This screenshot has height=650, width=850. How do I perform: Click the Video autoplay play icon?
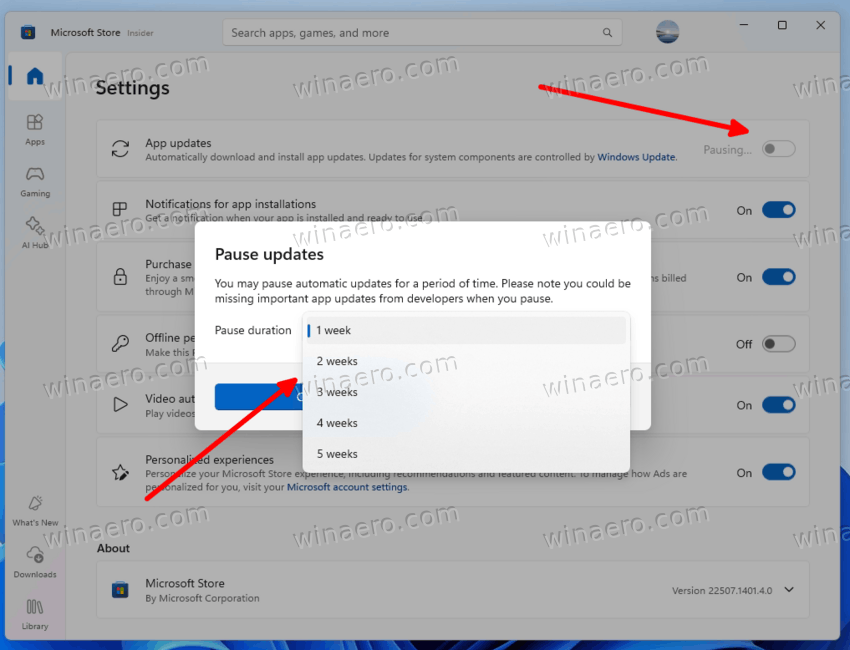(120, 404)
